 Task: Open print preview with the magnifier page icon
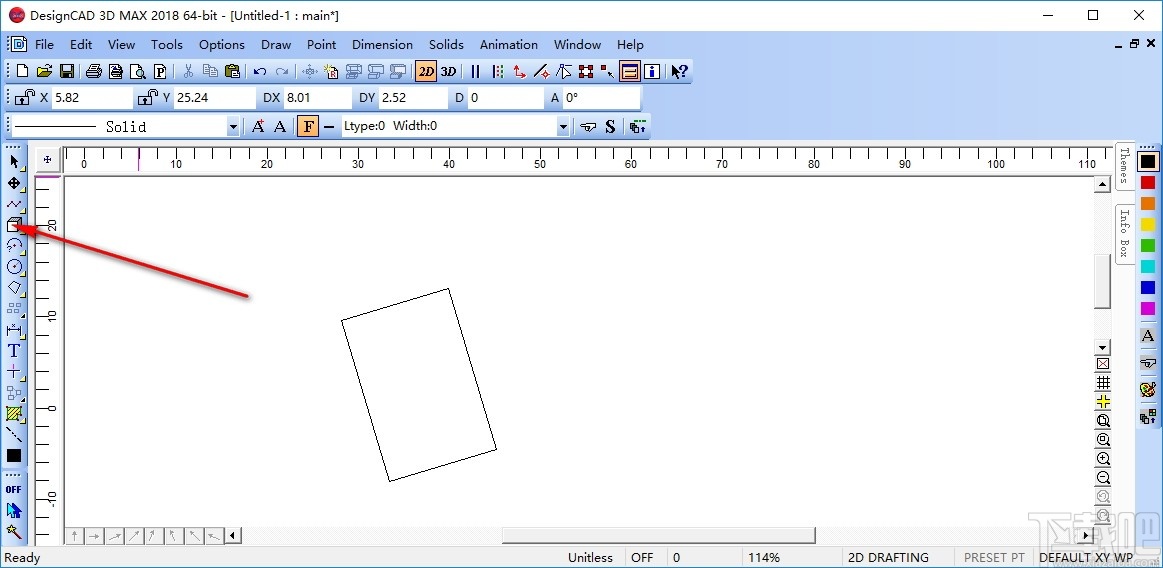click(137, 71)
